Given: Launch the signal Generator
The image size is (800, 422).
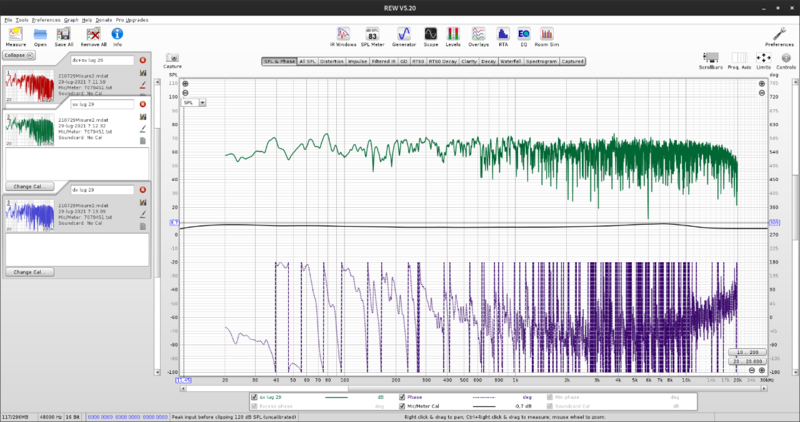Looking at the screenshot, I should (x=404, y=34).
